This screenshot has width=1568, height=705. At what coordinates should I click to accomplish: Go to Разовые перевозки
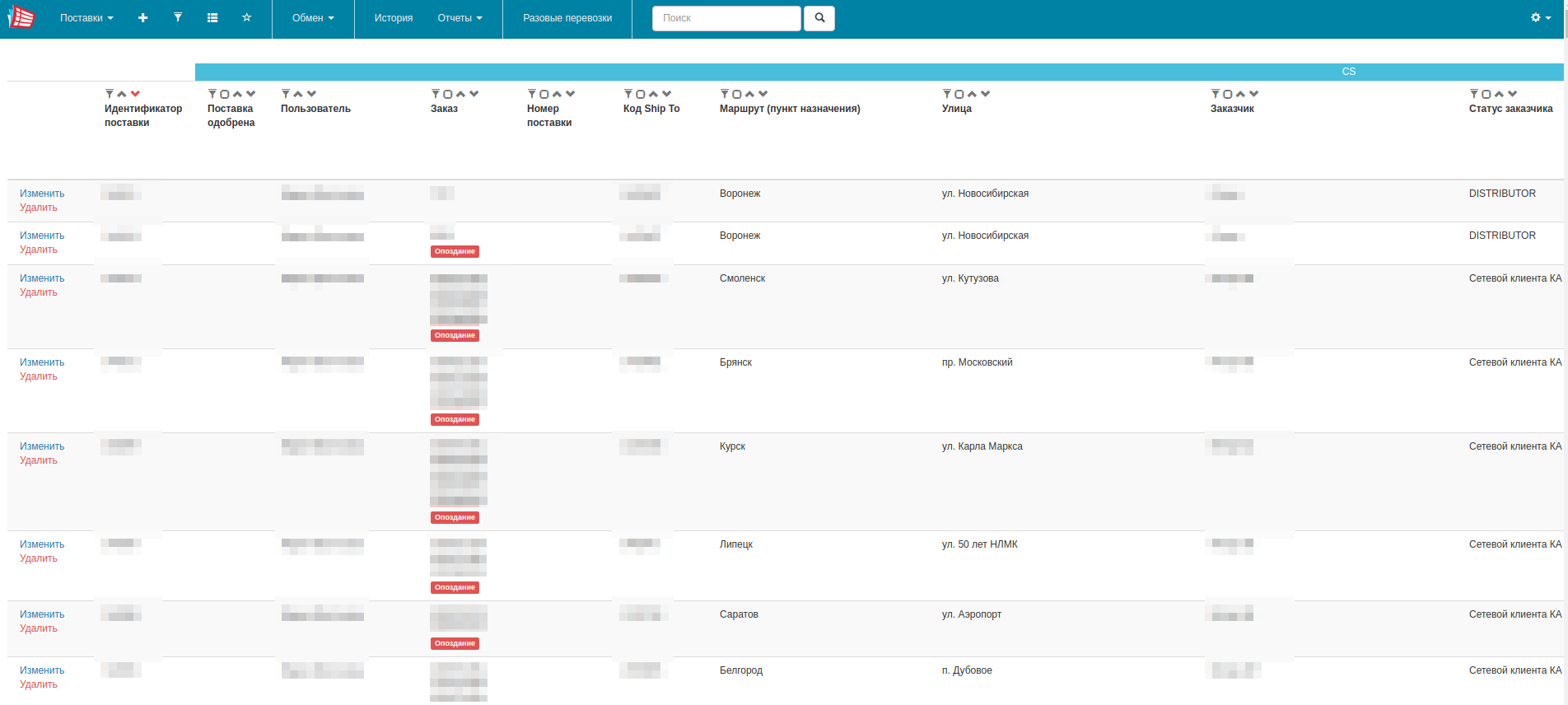click(x=567, y=18)
